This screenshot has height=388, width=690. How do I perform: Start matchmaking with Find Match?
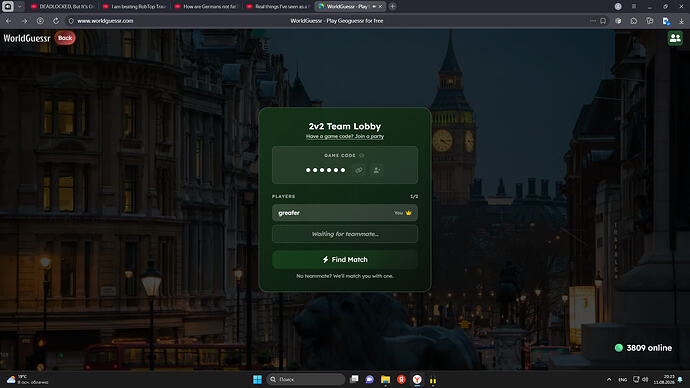point(345,260)
